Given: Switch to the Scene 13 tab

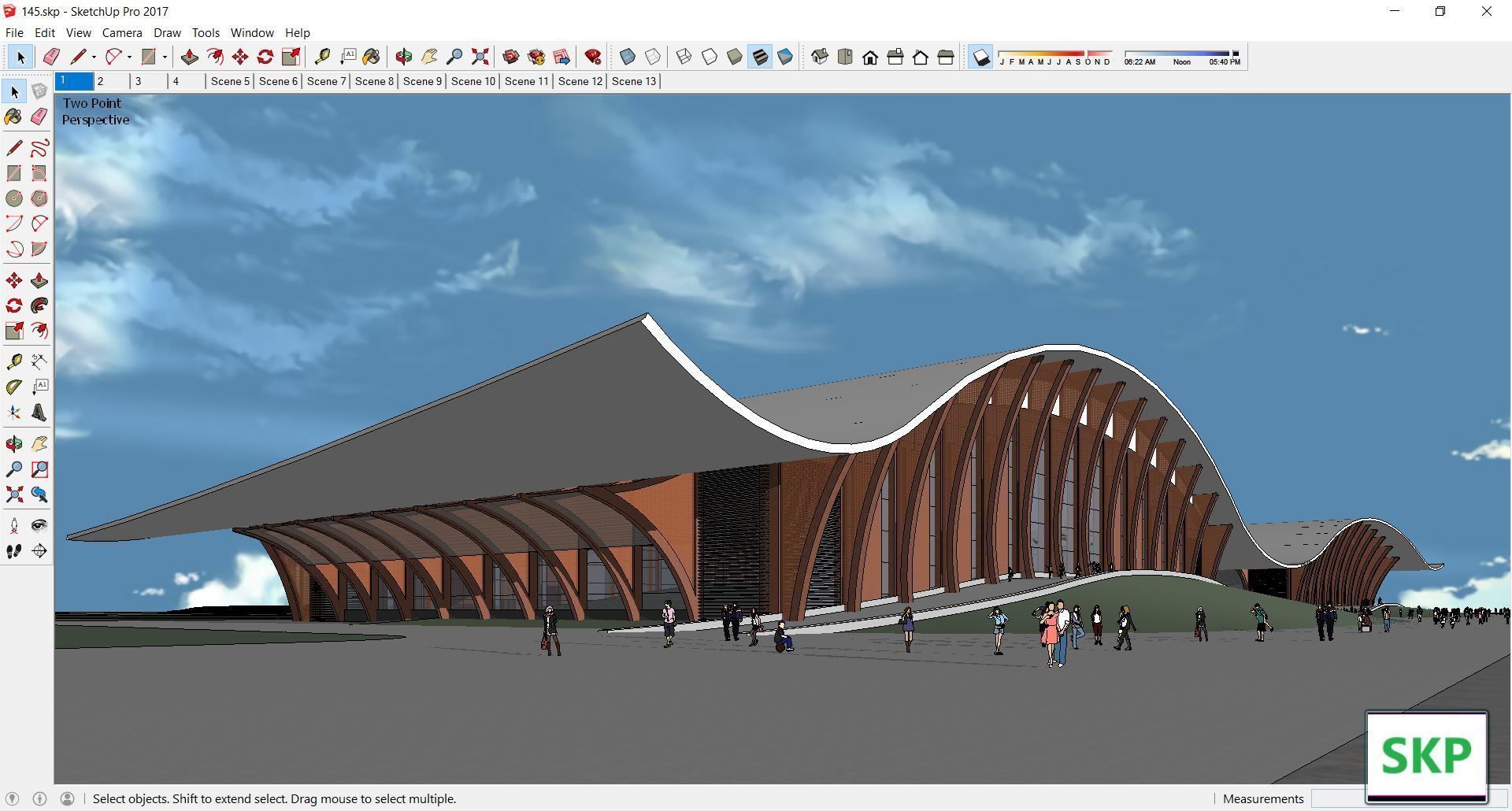Looking at the screenshot, I should [x=634, y=81].
